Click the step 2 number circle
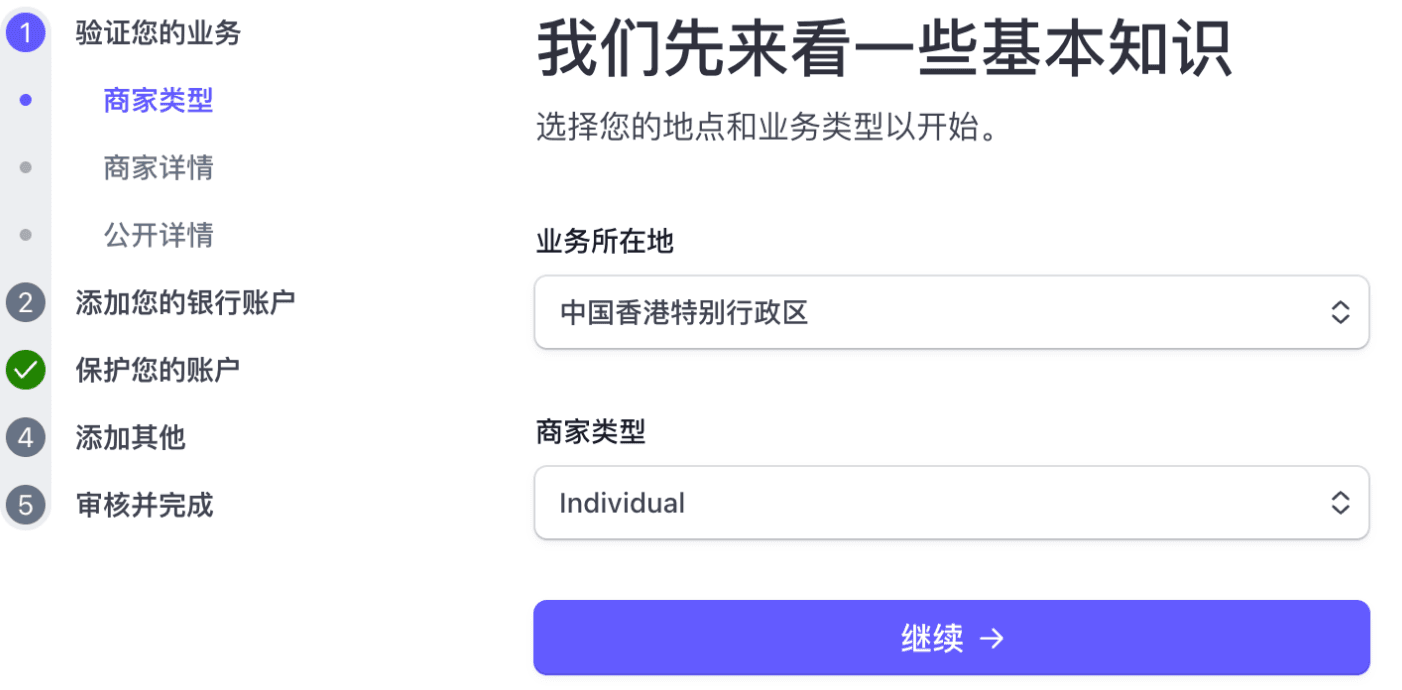 (26, 302)
